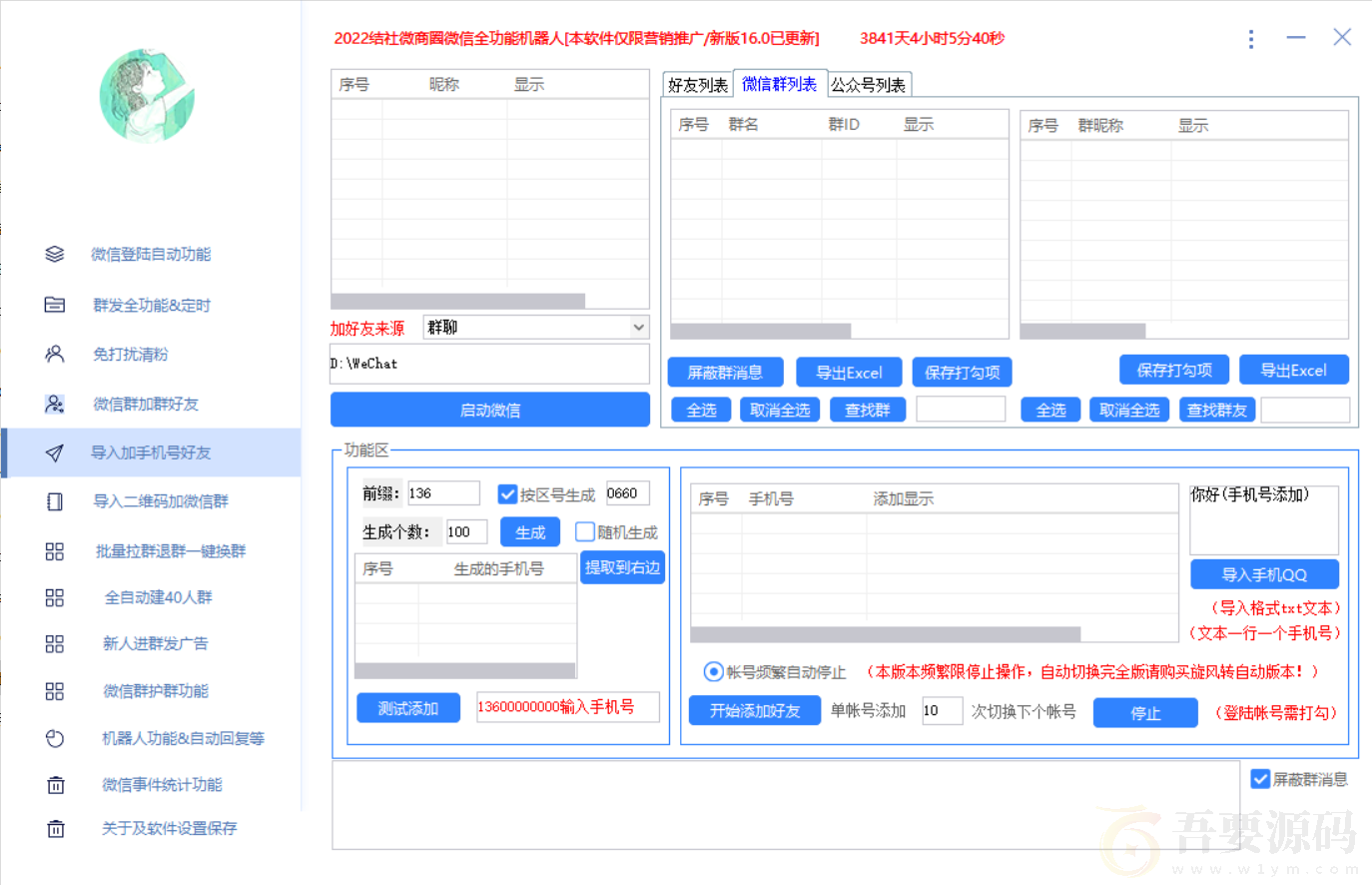Click the WeChat path field D:\WeChat
The width and height of the screenshot is (1372, 885).
pos(490,364)
